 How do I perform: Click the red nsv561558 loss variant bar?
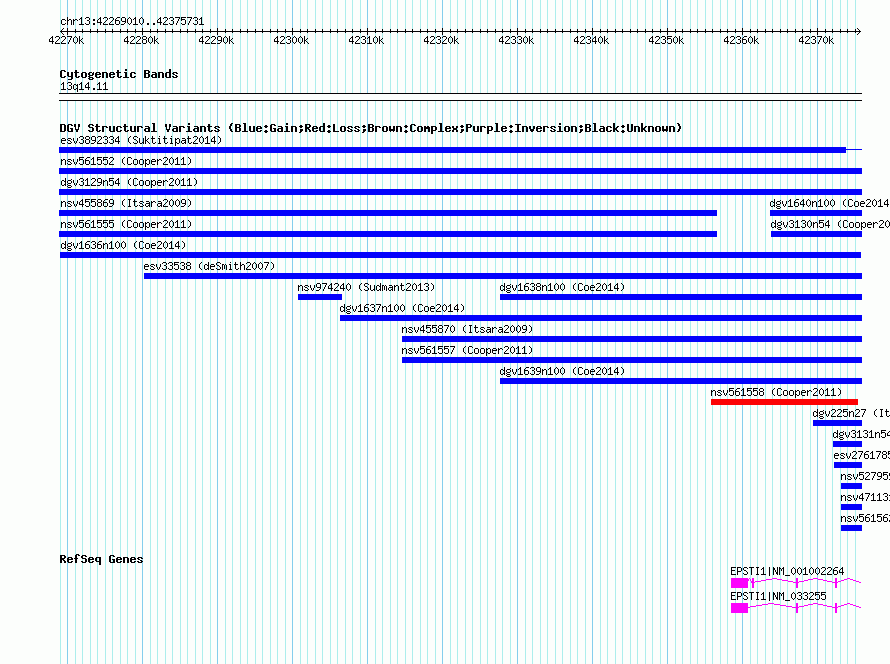pos(784,402)
